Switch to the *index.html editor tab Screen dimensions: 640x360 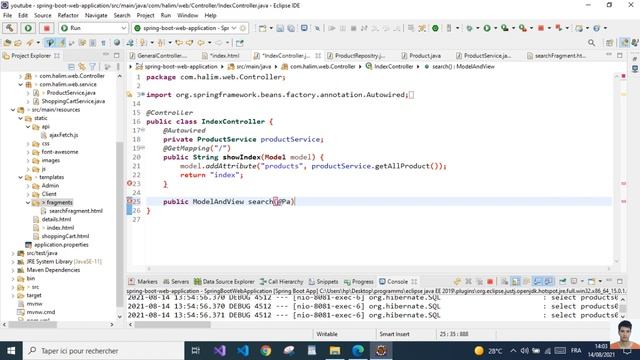pyautogui.click(x=221, y=56)
